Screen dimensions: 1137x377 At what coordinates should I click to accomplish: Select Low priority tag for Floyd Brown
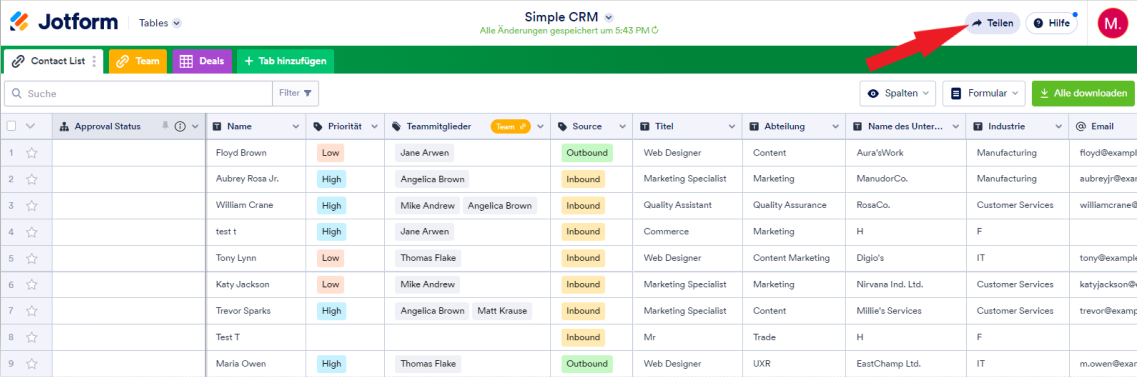(330, 153)
